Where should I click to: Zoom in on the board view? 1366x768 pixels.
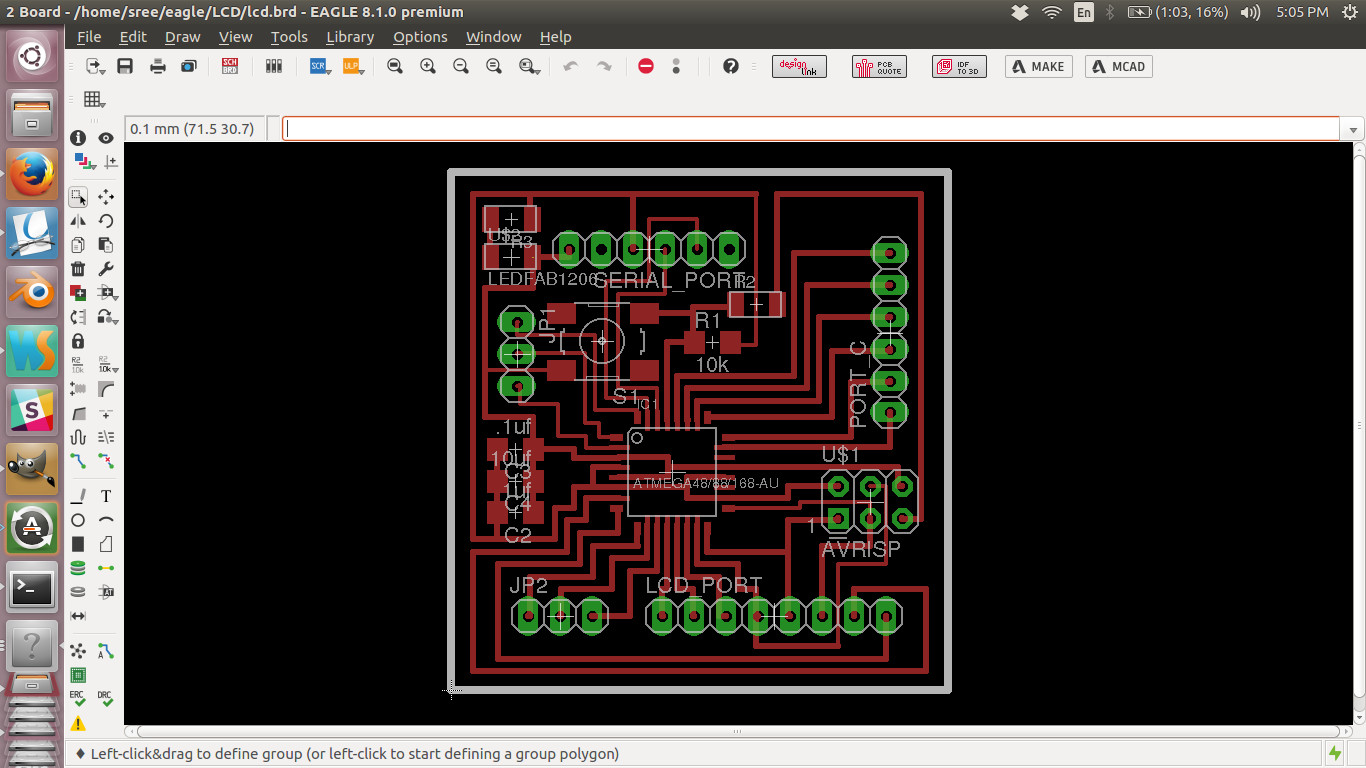point(428,66)
